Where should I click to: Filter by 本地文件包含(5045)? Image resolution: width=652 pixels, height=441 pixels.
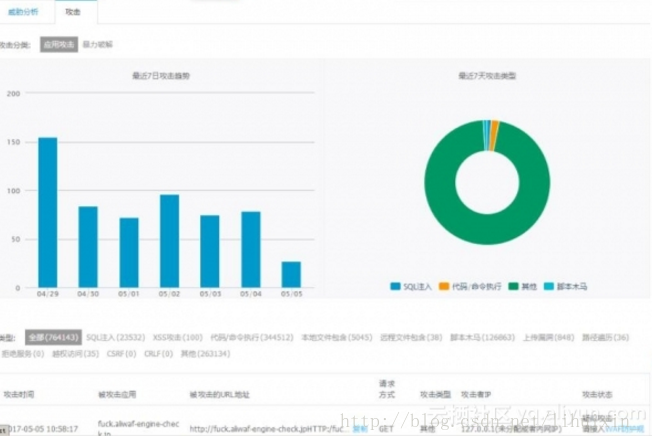coord(337,338)
